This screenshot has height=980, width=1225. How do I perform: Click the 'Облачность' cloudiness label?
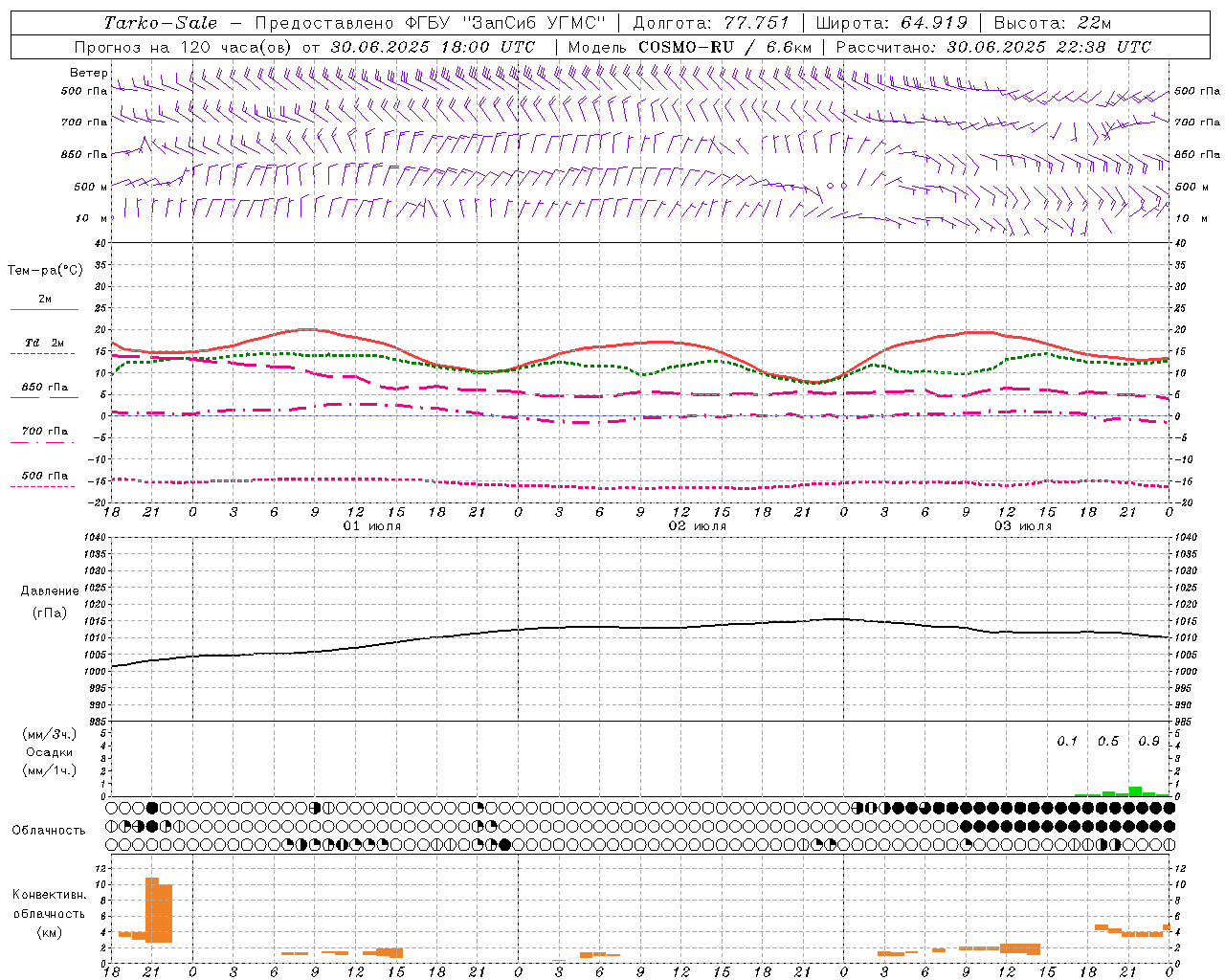tap(49, 831)
